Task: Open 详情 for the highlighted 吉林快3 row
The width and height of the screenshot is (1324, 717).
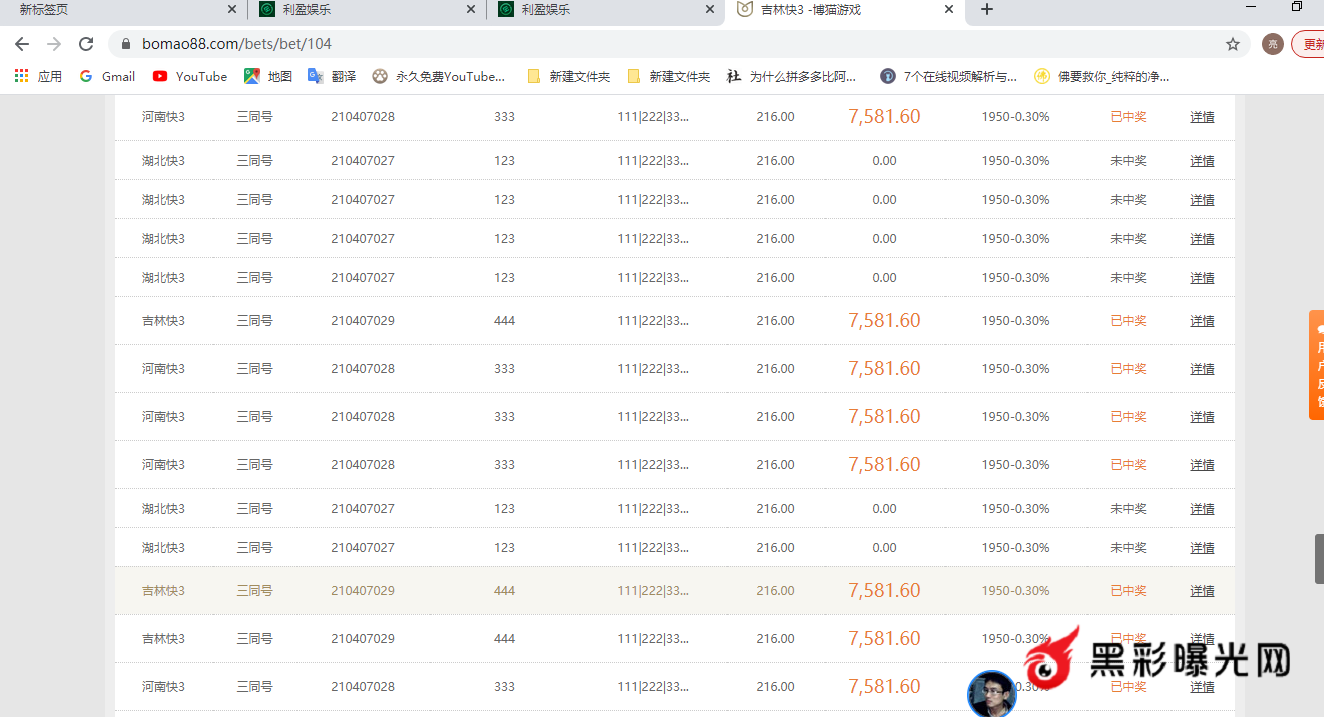Action: (1202, 591)
